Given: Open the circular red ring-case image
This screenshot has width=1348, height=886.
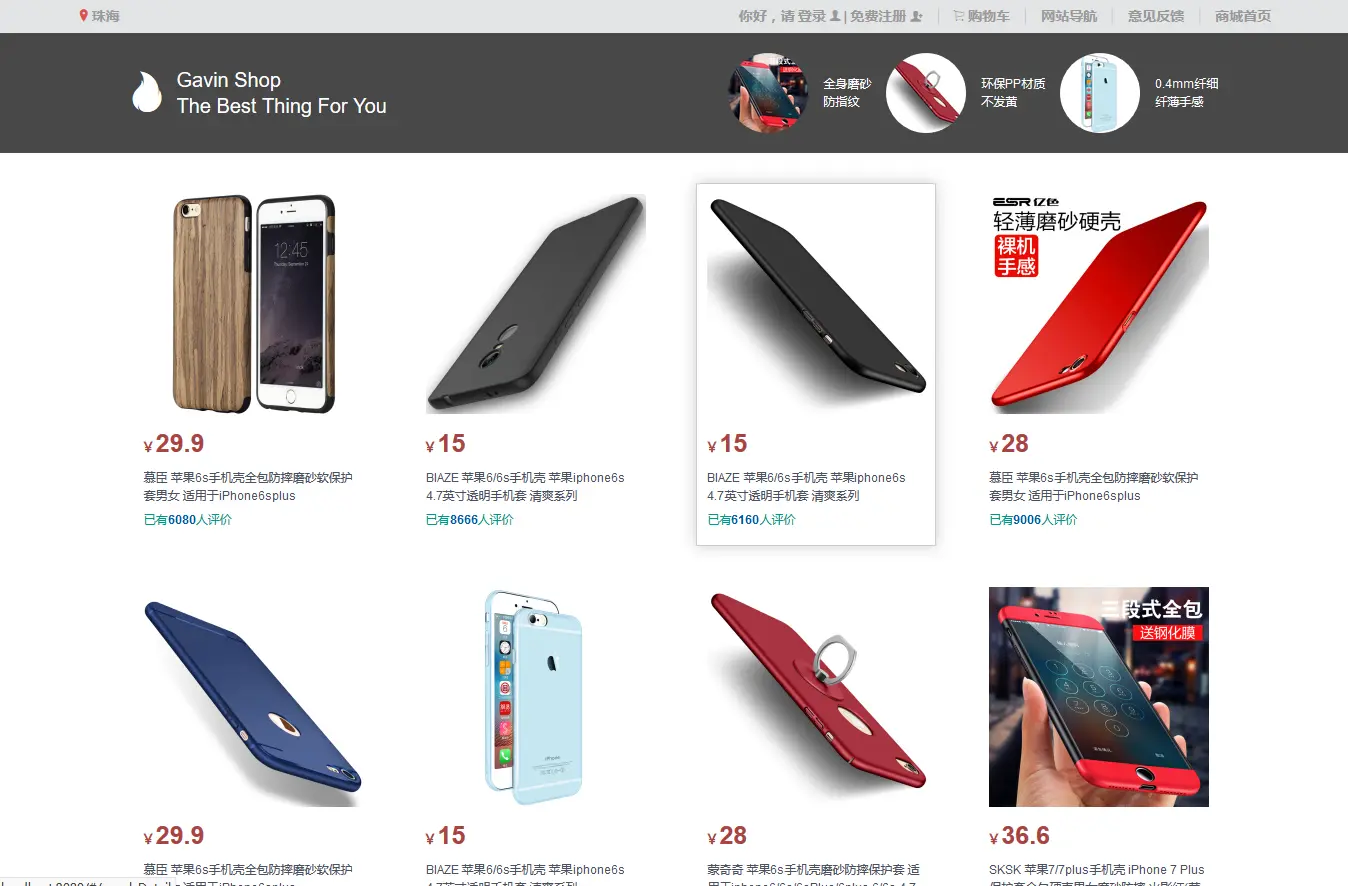Looking at the screenshot, I should 925,93.
